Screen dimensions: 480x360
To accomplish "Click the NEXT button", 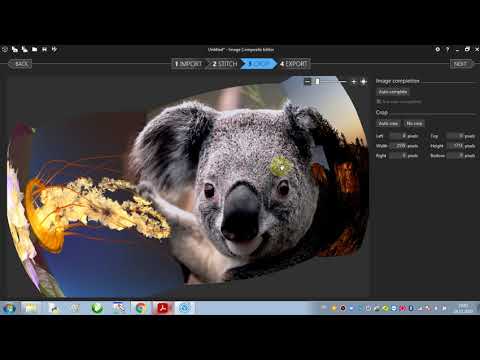I will (x=461, y=64).
